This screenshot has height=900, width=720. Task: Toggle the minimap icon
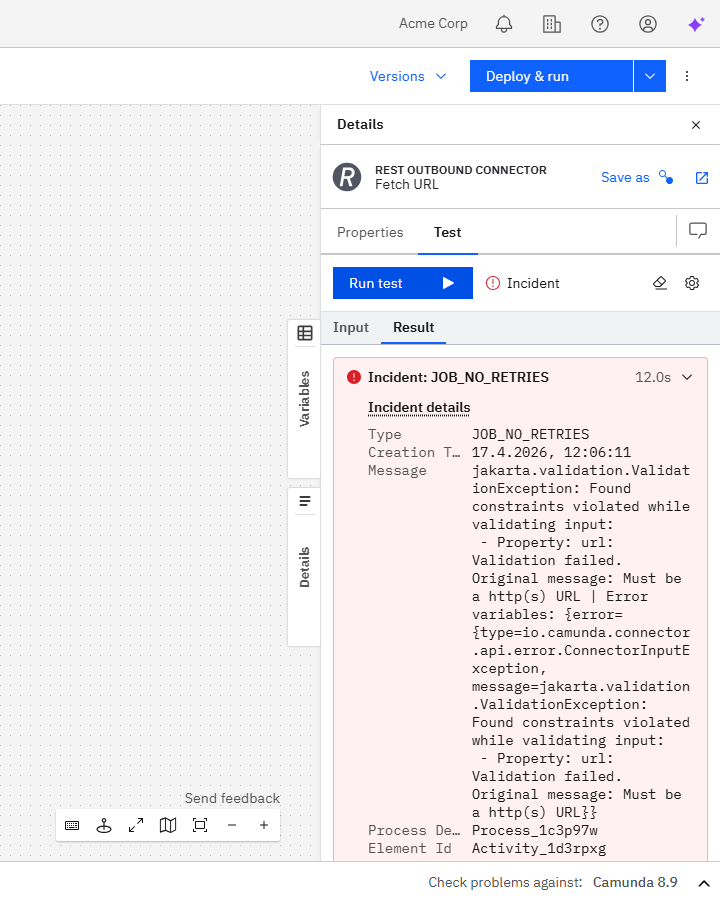point(168,825)
